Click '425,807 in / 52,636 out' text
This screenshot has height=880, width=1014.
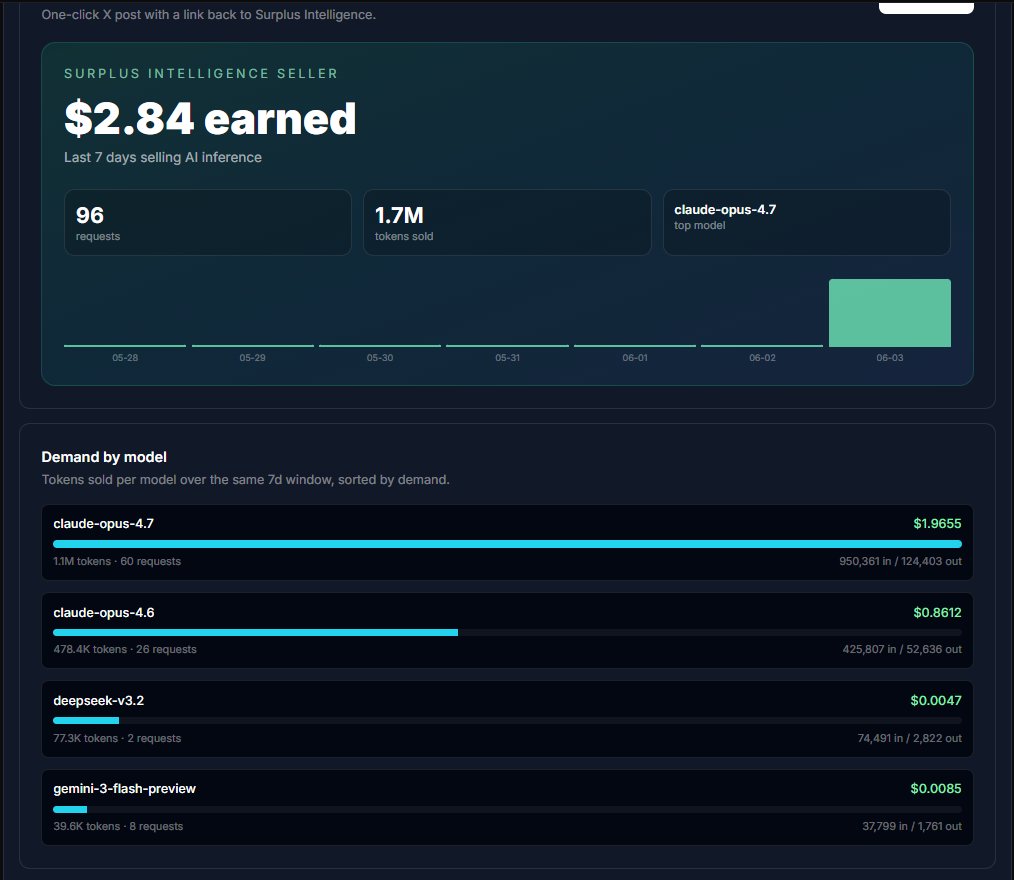pyautogui.click(x=901, y=649)
